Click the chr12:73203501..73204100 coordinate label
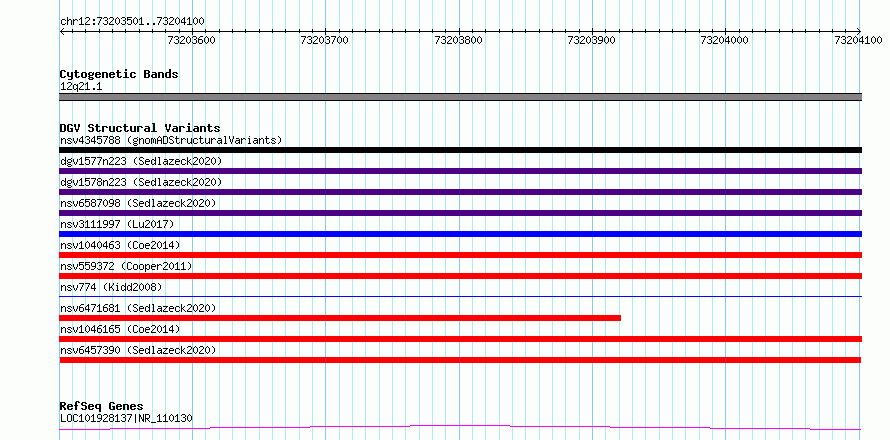The image size is (890, 440). coord(132,21)
